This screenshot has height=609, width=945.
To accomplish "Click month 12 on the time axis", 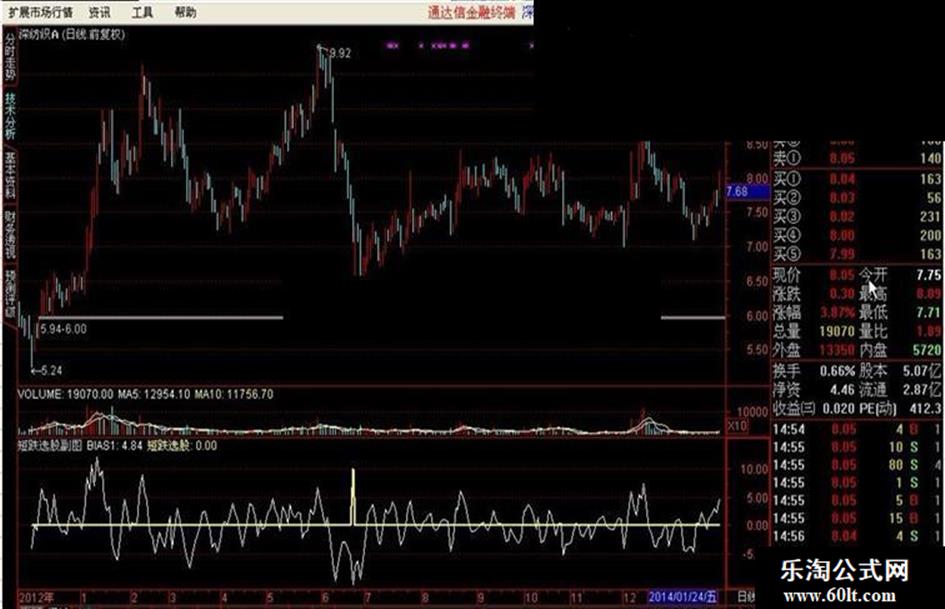I will (630, 598).
